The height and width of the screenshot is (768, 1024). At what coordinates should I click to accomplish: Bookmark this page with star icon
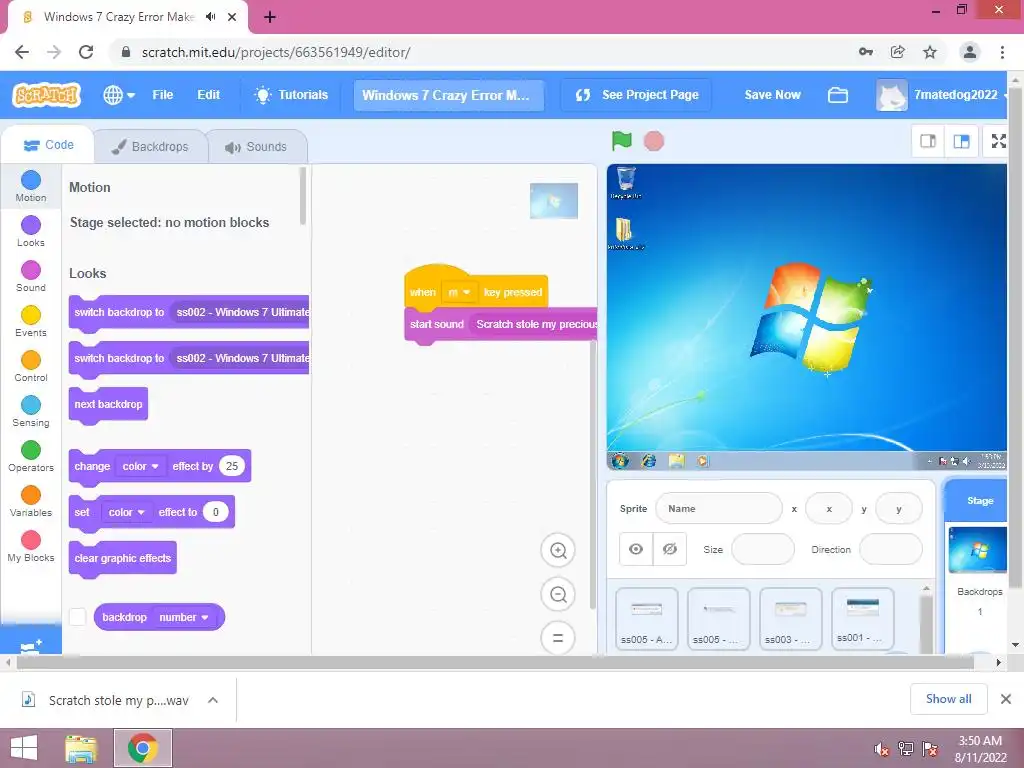[x=930, y=52]
